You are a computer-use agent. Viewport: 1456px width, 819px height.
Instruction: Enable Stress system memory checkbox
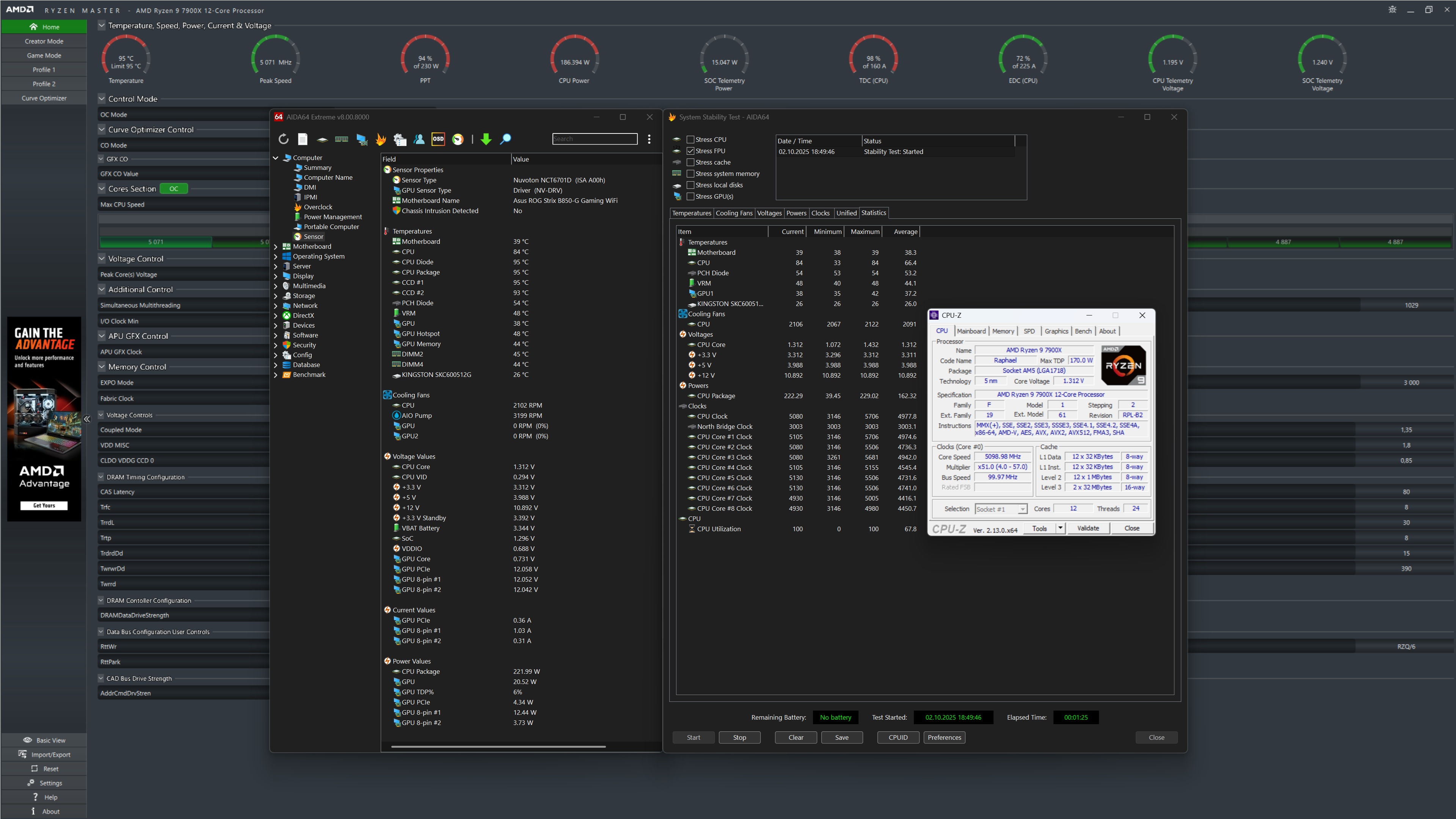[x=690, y=174]
